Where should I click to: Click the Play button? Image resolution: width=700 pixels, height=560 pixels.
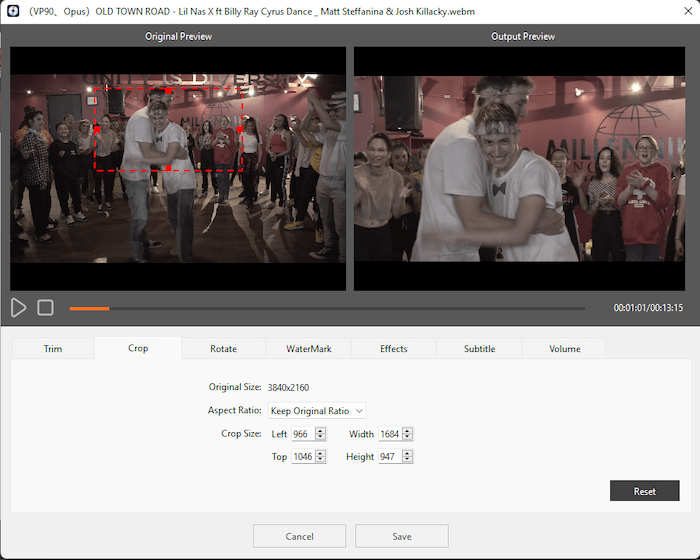[19, 308]
